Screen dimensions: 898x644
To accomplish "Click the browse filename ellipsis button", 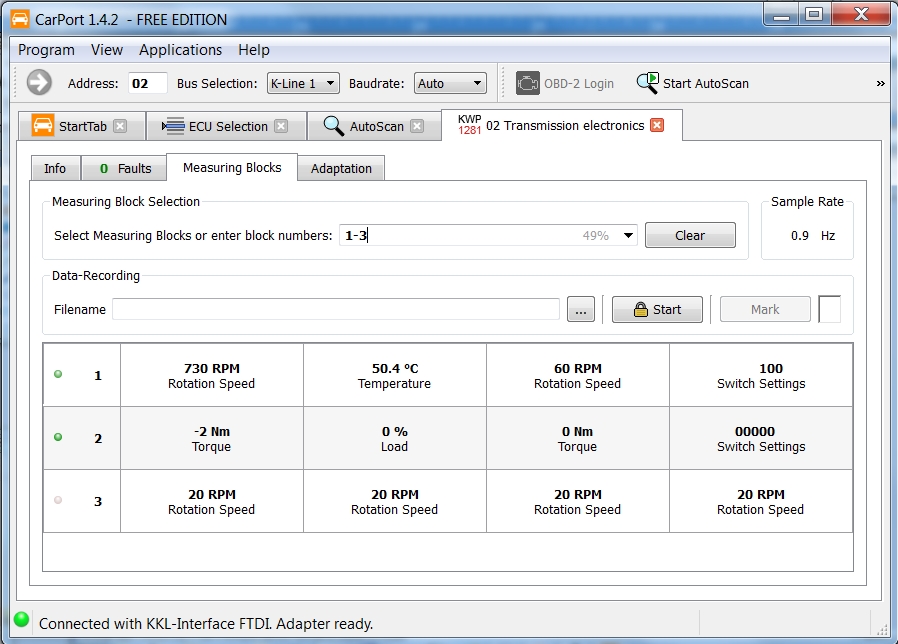I will (x=580, y=310).
